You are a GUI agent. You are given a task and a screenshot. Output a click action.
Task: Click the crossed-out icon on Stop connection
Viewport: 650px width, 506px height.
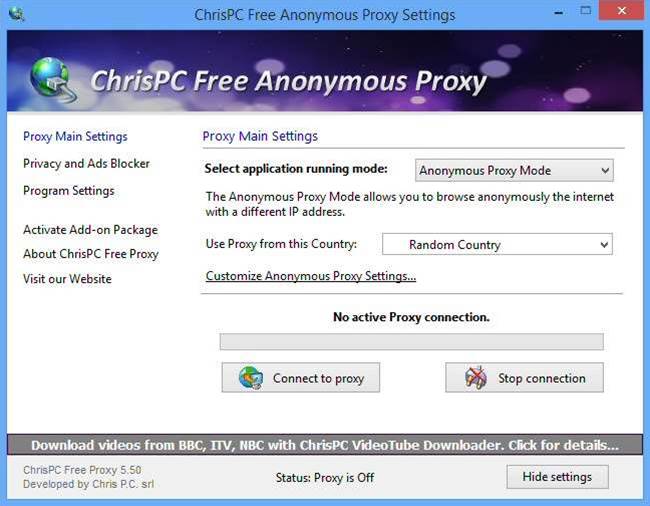tap(476, 378)
